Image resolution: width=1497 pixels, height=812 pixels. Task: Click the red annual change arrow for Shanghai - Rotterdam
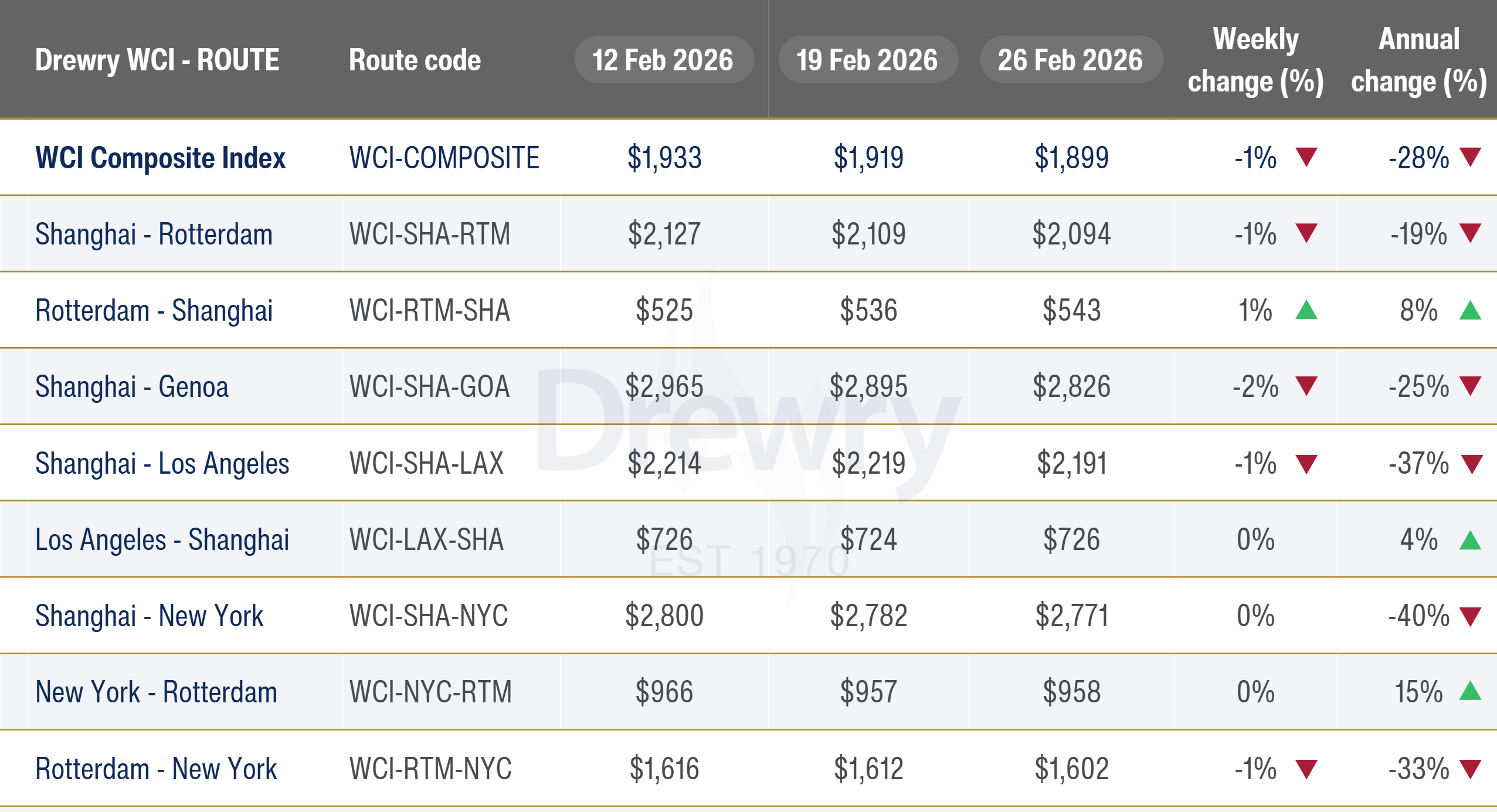[x=1471, y=233]
